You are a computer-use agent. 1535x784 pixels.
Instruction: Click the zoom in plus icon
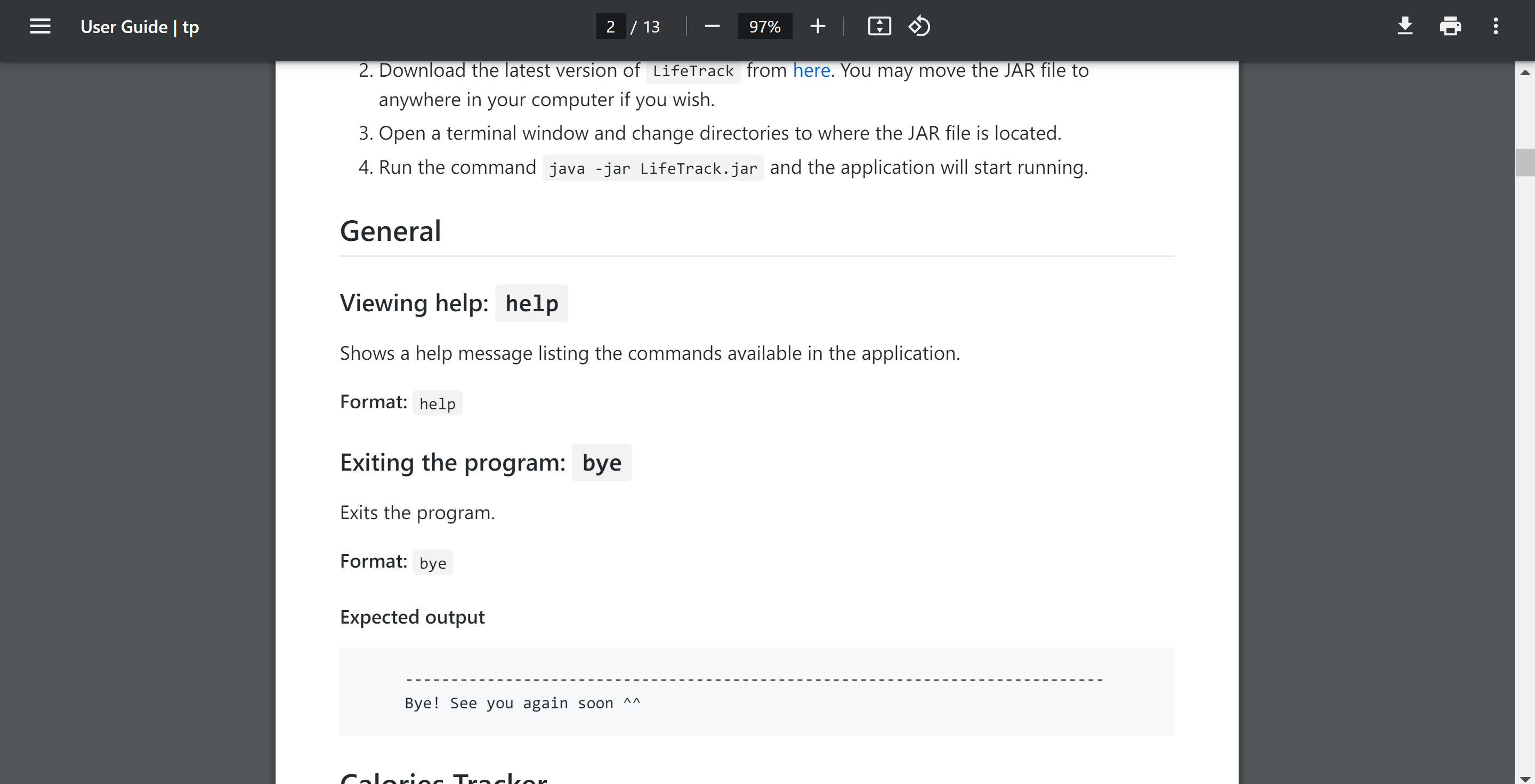(x=818, y=27)
